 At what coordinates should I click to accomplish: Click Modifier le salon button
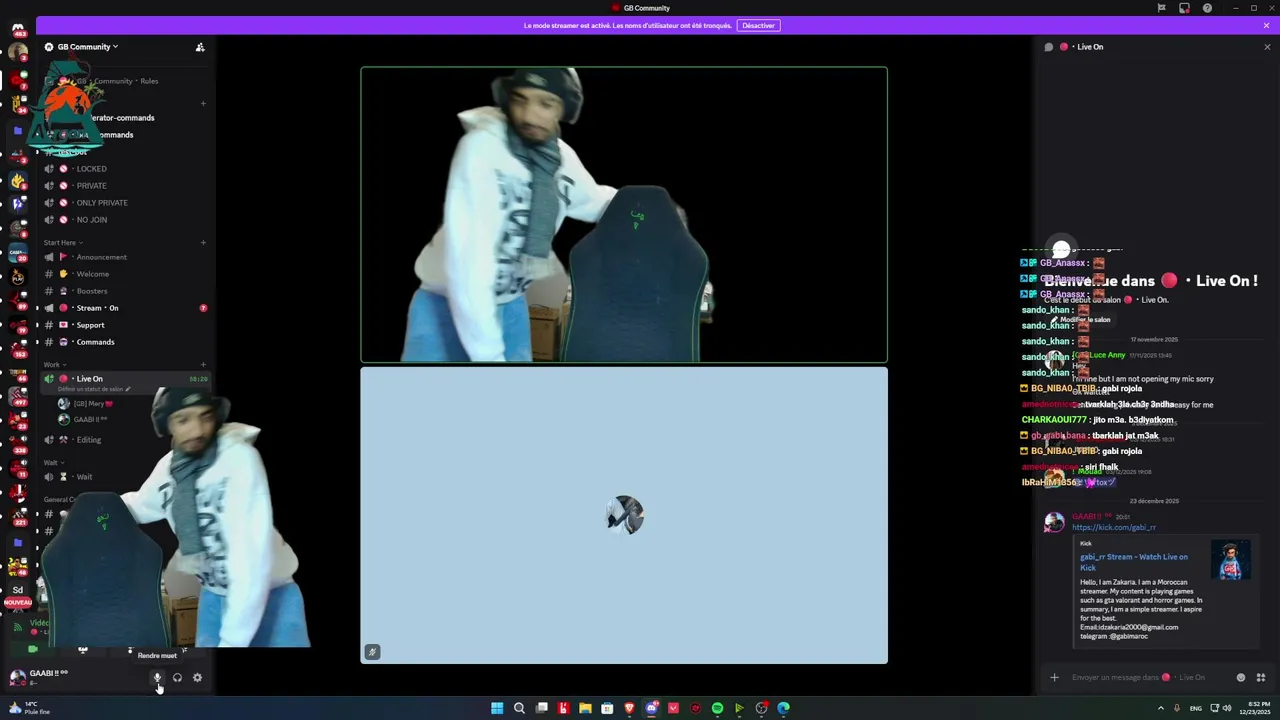[1080, 320]
